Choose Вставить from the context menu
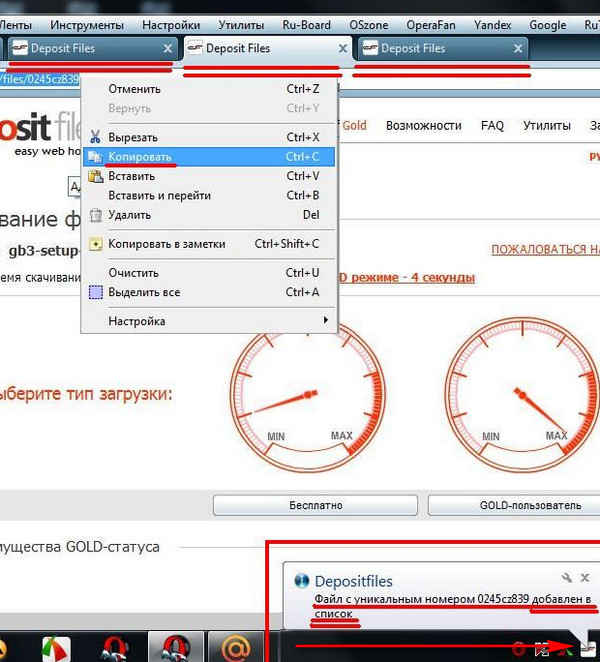Viewport: 600px width, 662px height. coord(131,176)
